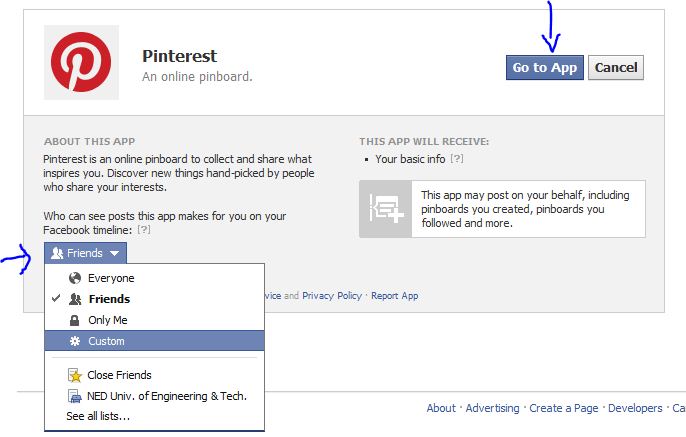Screen dimensions: 686x437
Task: Open help tooltip next to Facebook timeline
Action: (144, 230)
